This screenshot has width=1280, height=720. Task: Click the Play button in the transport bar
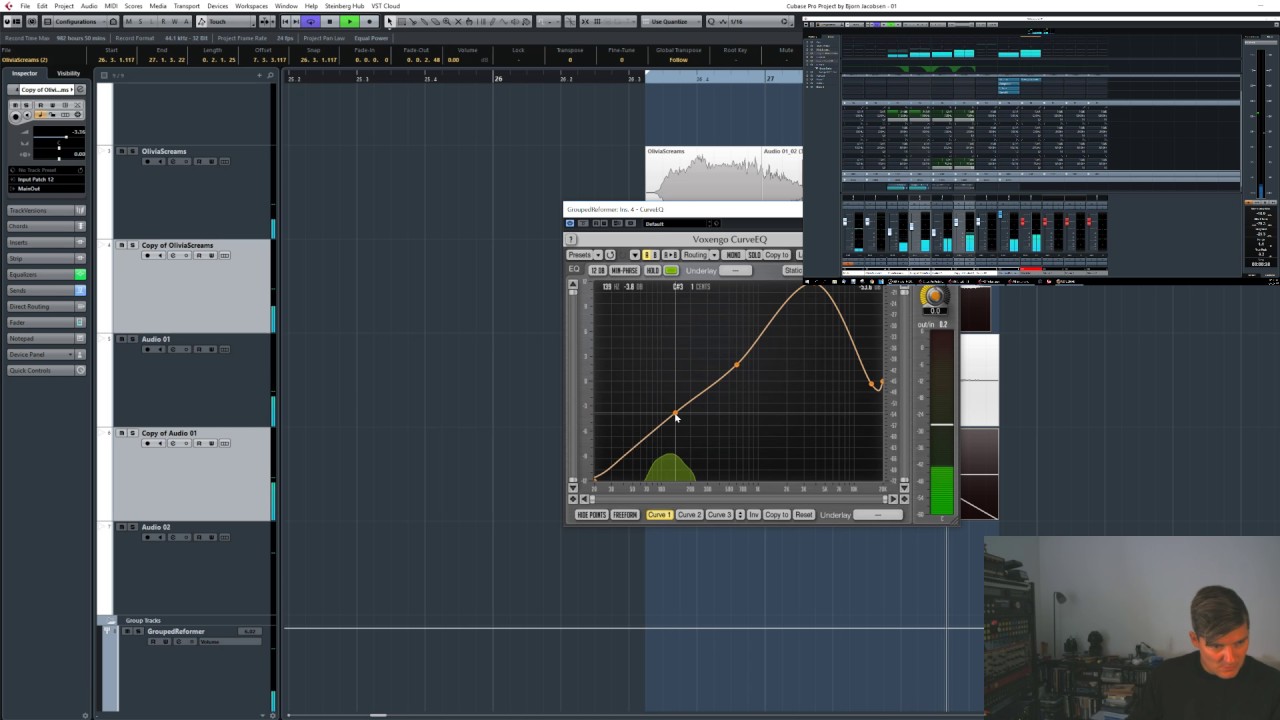[350, 21]
